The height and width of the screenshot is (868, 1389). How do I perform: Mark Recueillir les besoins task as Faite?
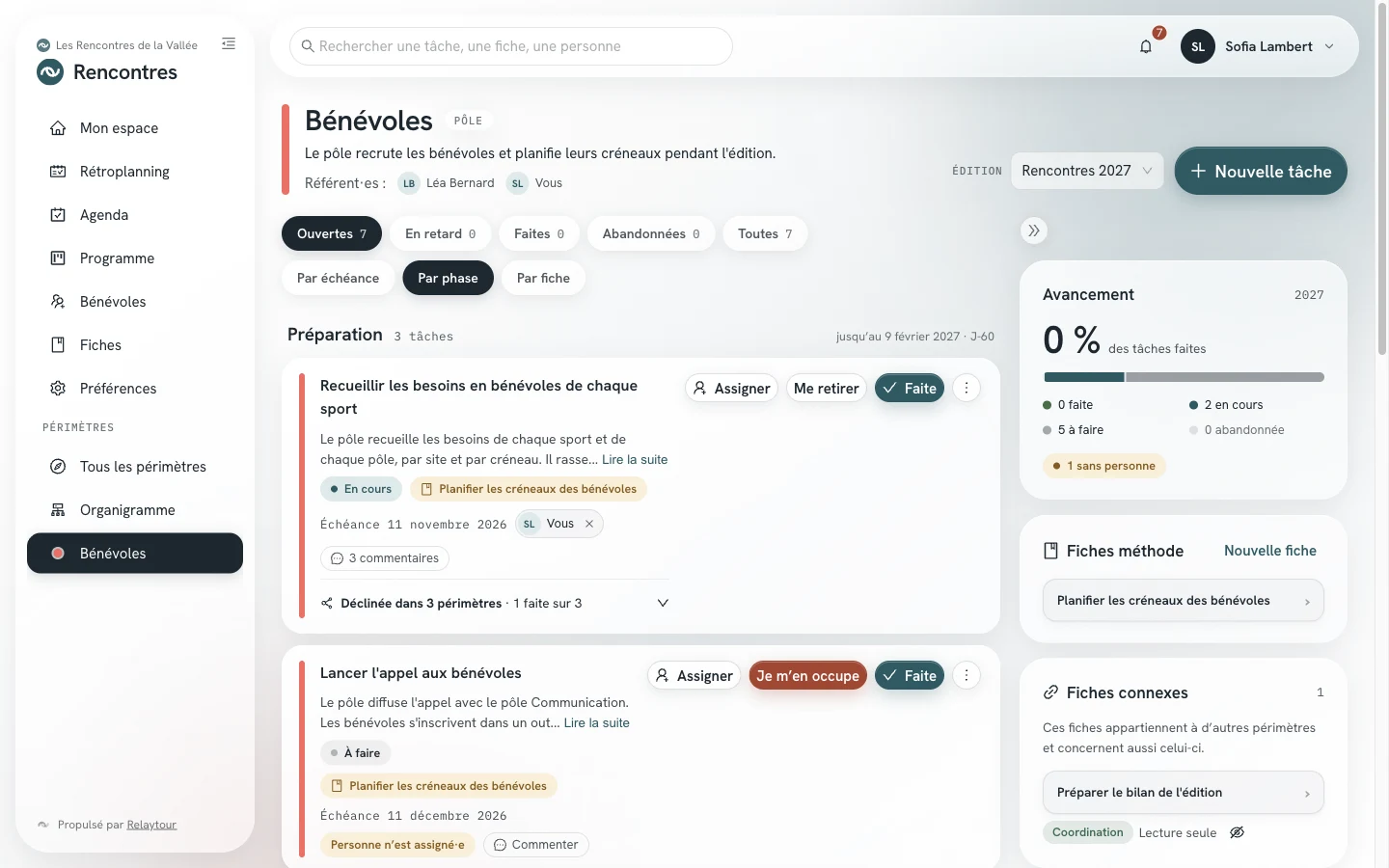coord(910,388)
